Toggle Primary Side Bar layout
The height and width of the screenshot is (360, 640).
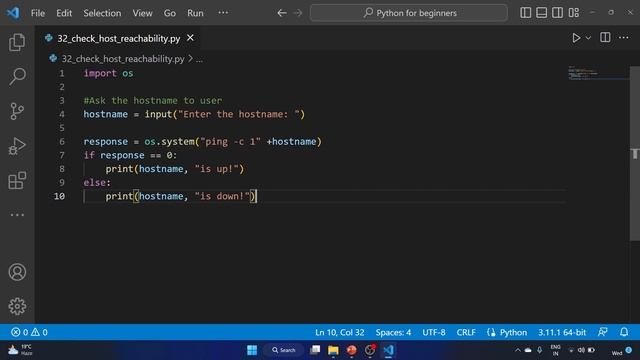tap(526, 13)
